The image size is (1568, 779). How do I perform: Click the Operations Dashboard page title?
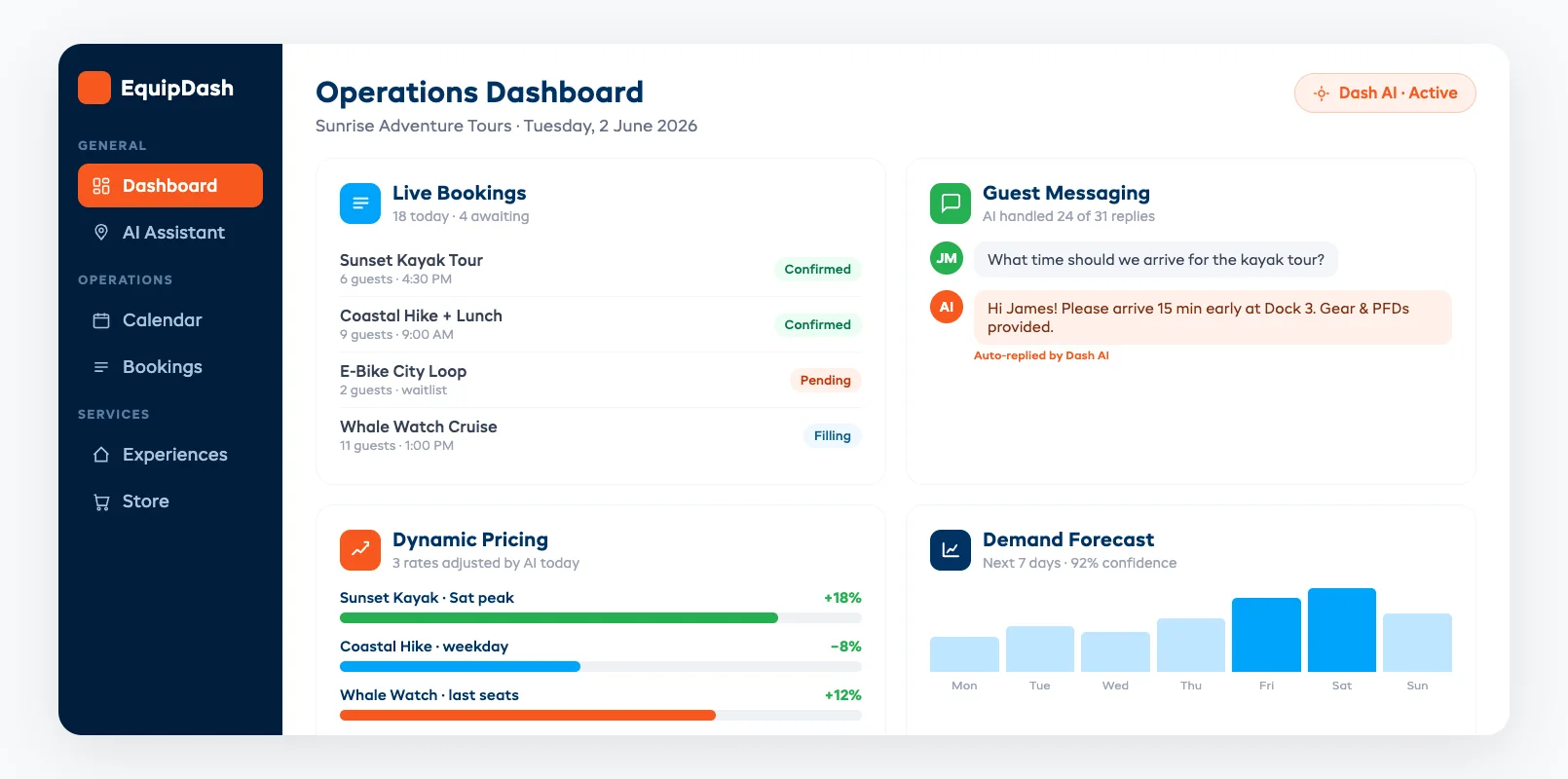point(479,92)
